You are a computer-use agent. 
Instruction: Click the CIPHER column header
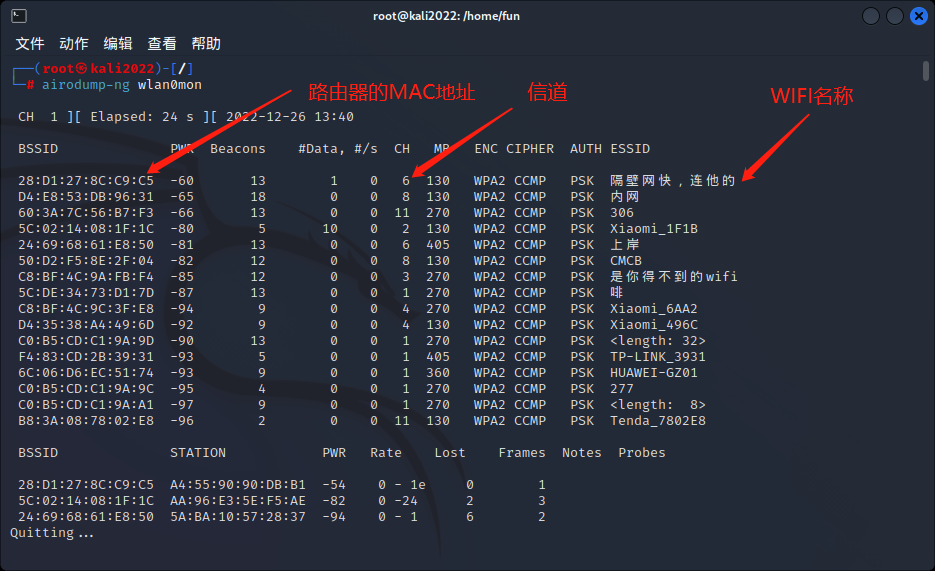click(530, 148)
